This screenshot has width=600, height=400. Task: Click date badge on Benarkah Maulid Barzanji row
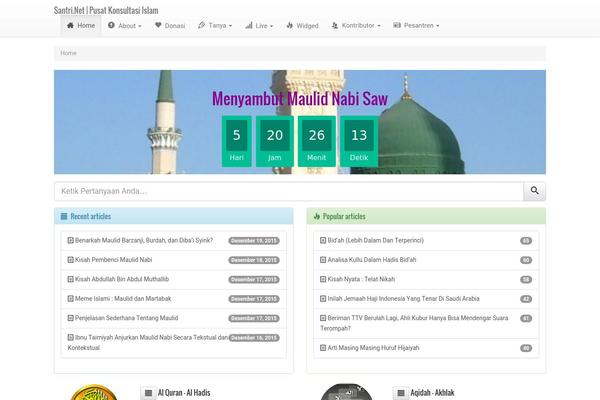point(254,241)
